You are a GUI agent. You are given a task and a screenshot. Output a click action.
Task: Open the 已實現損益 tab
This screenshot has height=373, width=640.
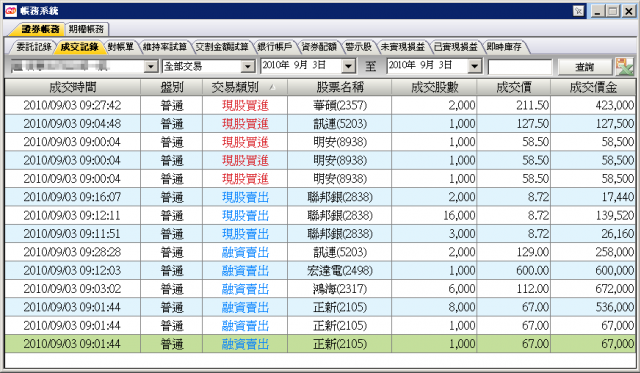(456, 47)
